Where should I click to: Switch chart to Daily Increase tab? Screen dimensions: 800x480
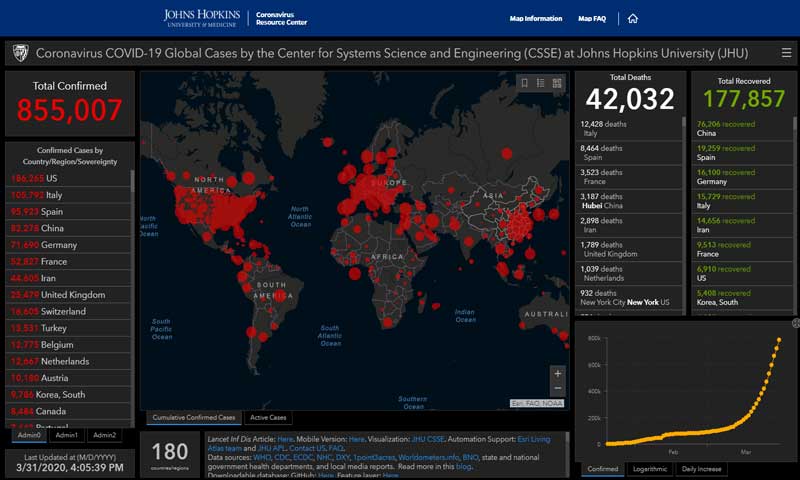[702, 469]
